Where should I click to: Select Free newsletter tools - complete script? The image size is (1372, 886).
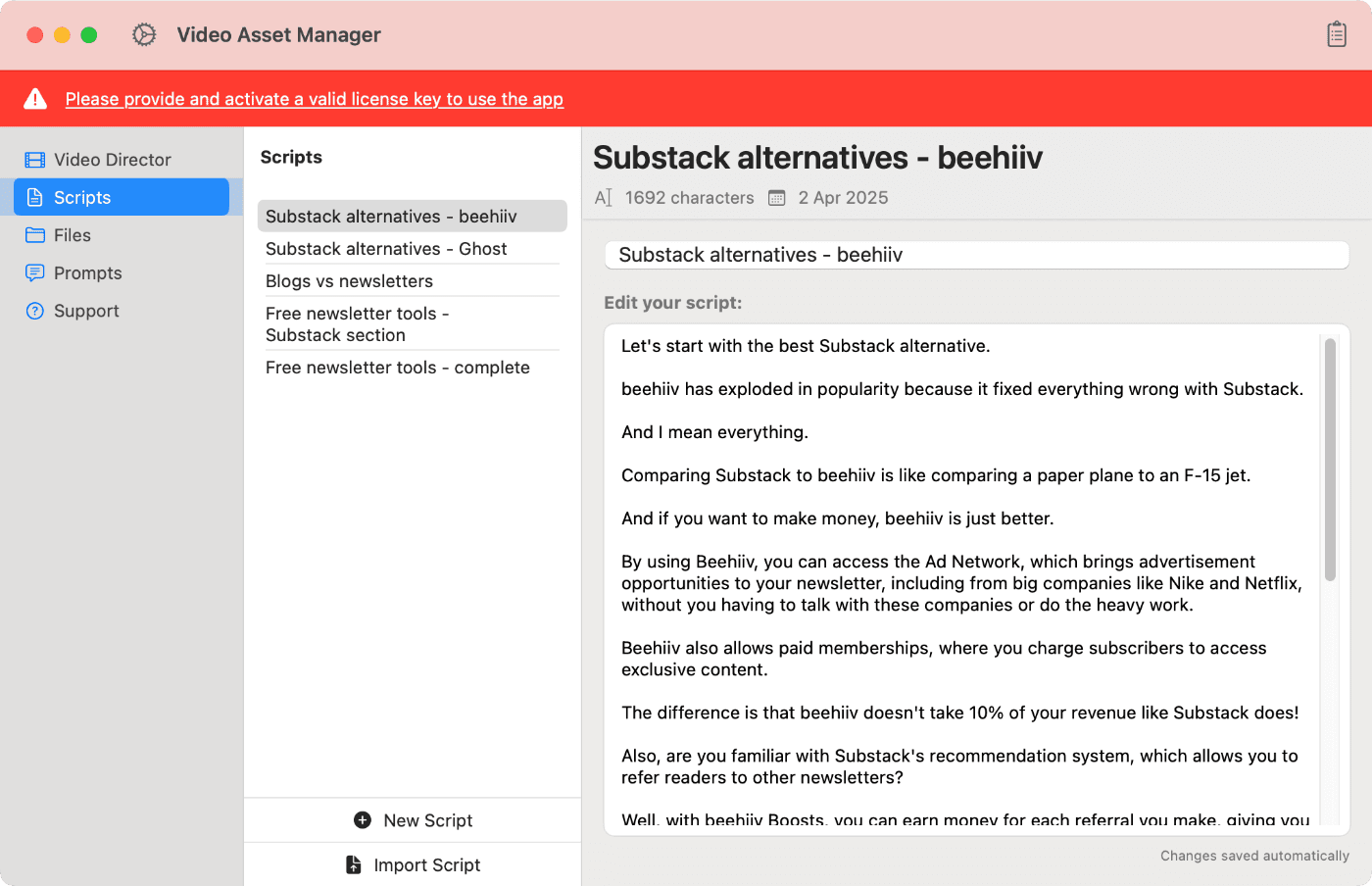[x=397, y=368]
